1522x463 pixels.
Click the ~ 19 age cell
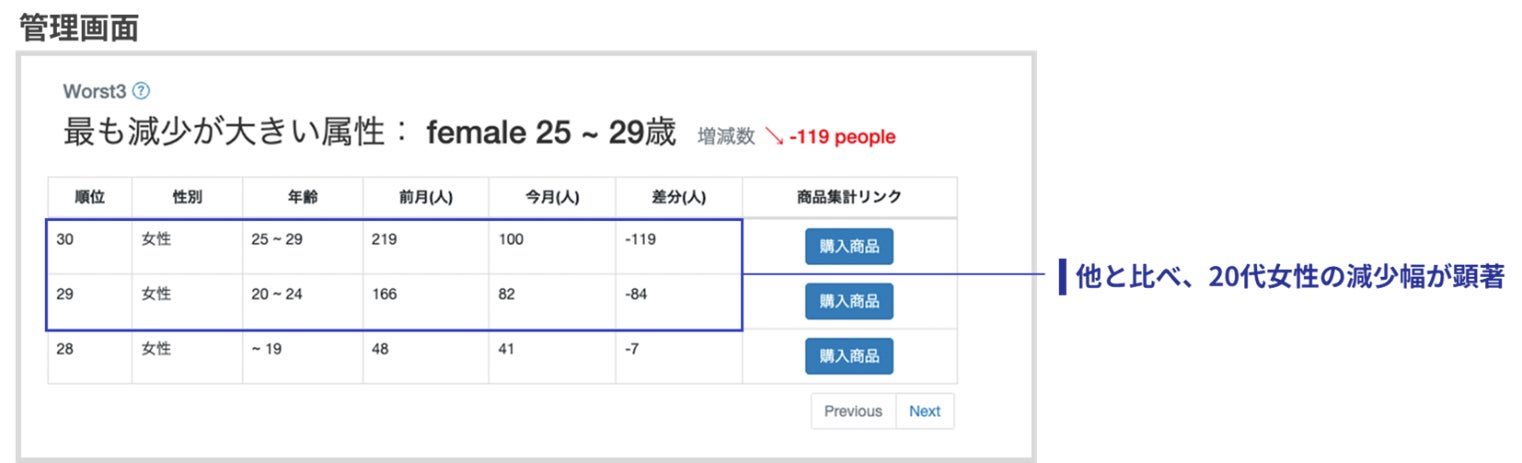click(x=266, y=349)
